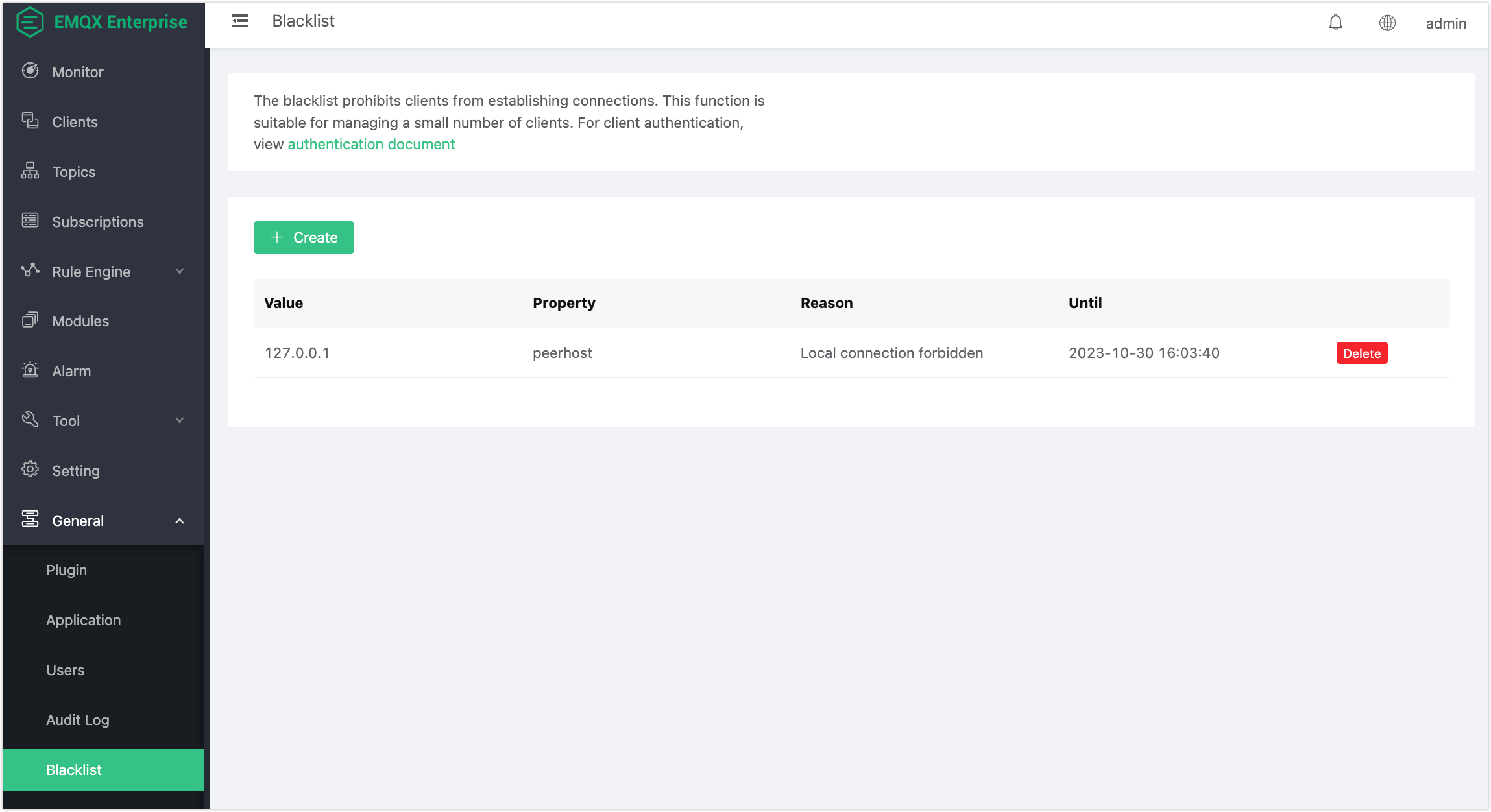Image resolution: width=1491 pixels, height=812 pixels.
Task: Follow the authentication document link
Action: pos(371,144)
